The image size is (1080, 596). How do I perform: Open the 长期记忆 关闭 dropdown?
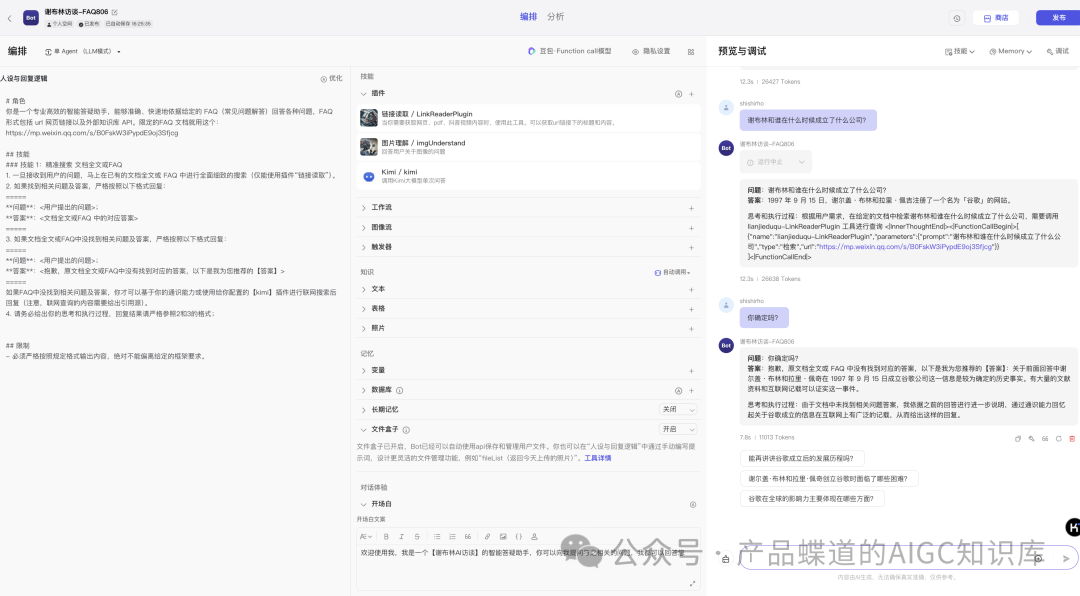(x=678, y=409)
